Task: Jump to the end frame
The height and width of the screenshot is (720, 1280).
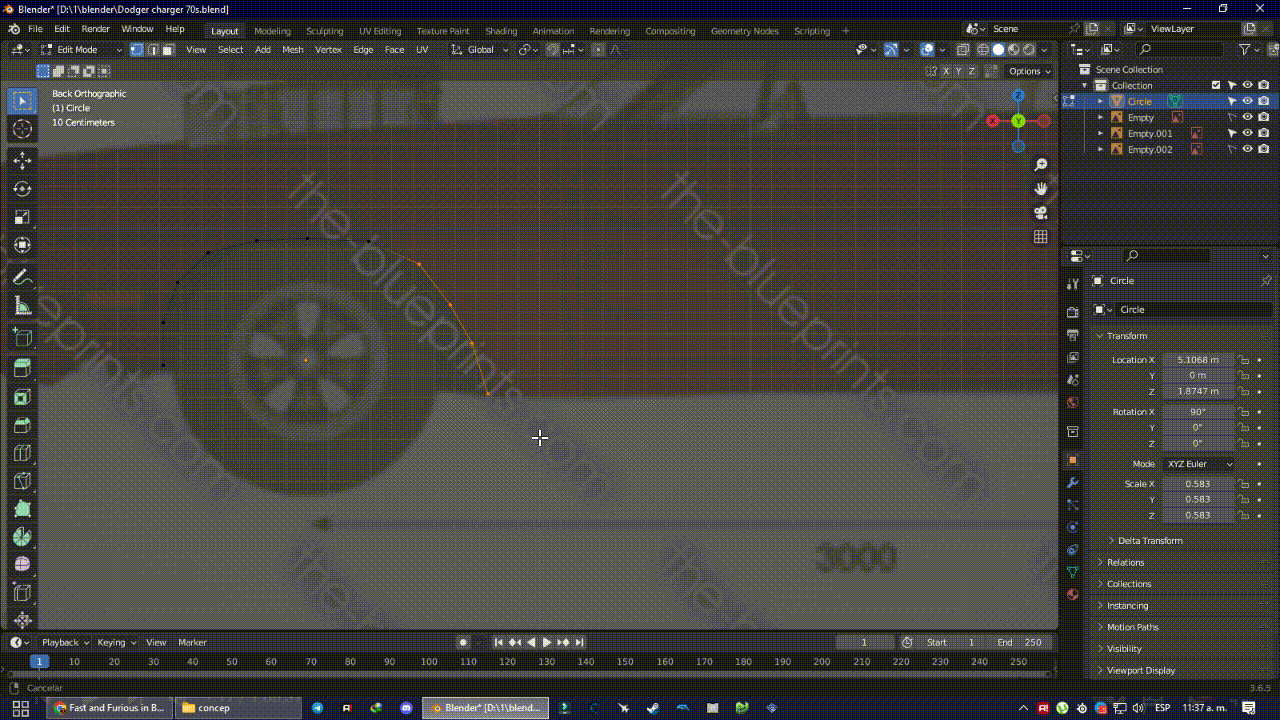Action: (579, 642)
